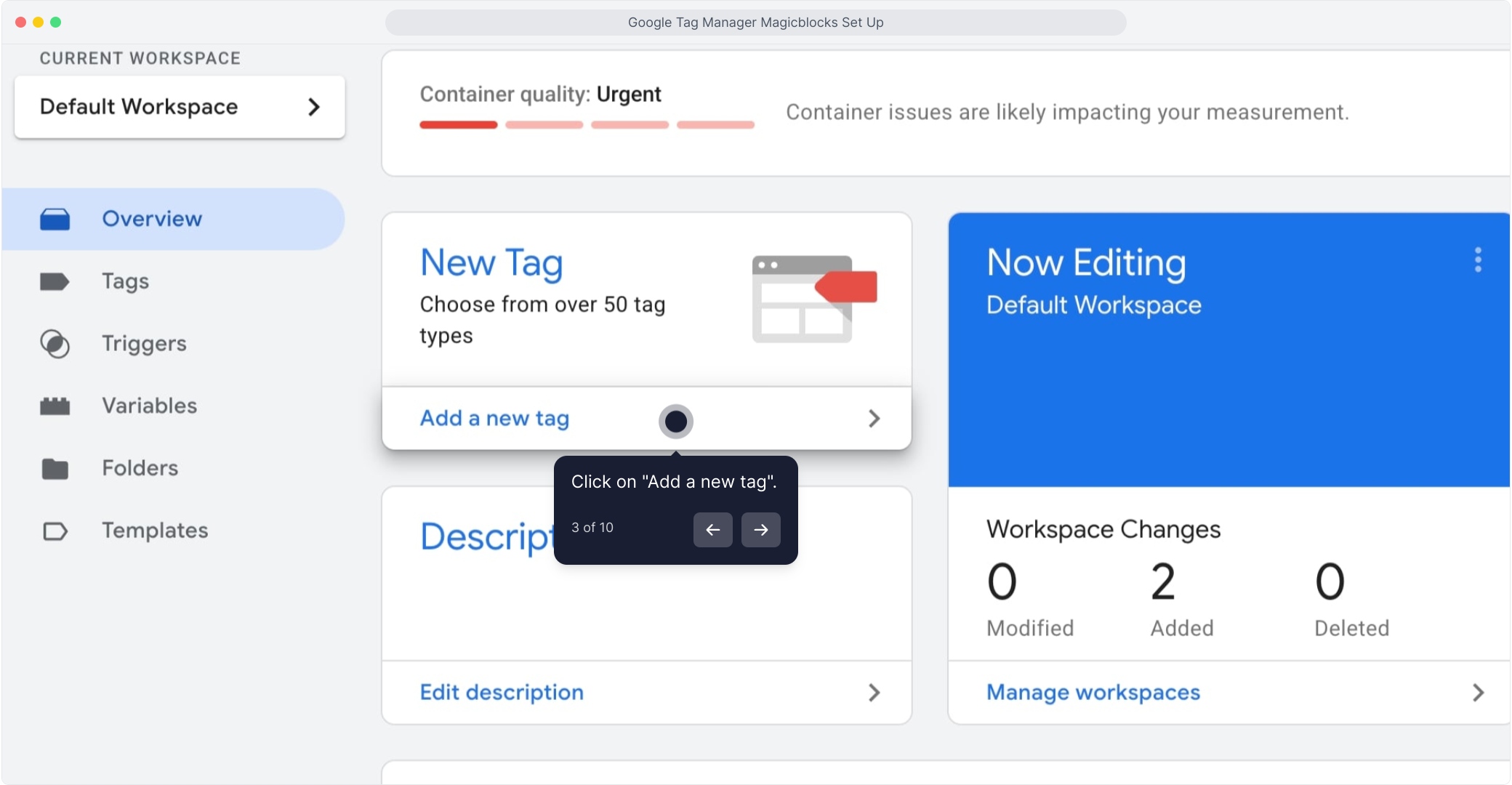Image resolution: width=1512 pixels, height=785 pixels.
Task: Click the dark hotspot circle on tag row
Action: point(675,421)
